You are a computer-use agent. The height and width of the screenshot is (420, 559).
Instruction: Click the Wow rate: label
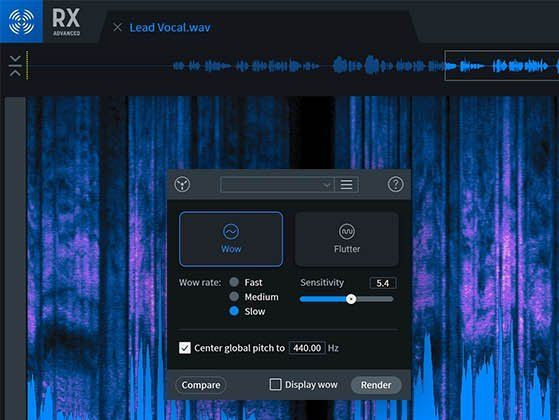click(x=200, y=282)
